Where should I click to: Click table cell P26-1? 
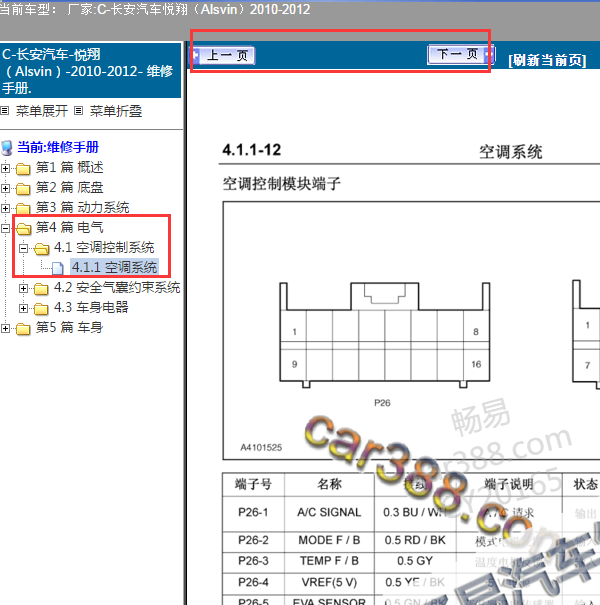tap(253, 512)
